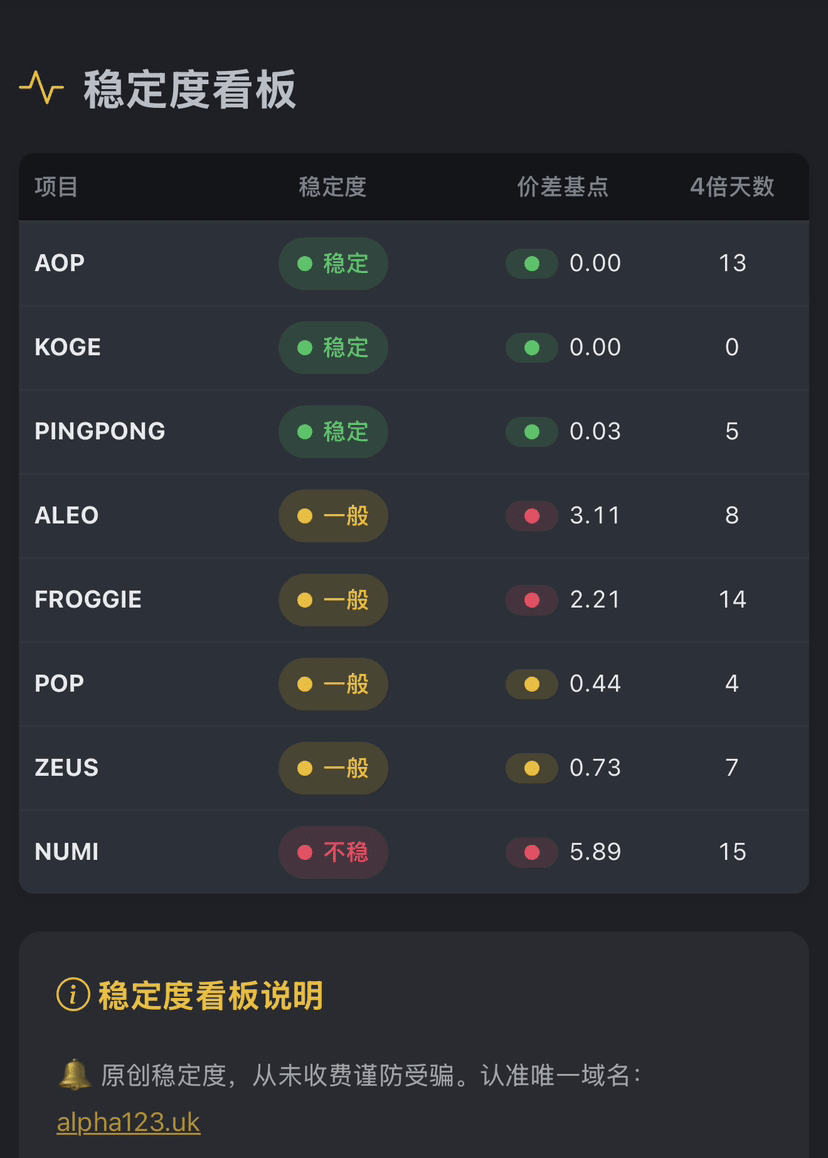The image size is (828, 1158).
Task: Click the info icon next to 稳定度看板说明
Action: 73,995
